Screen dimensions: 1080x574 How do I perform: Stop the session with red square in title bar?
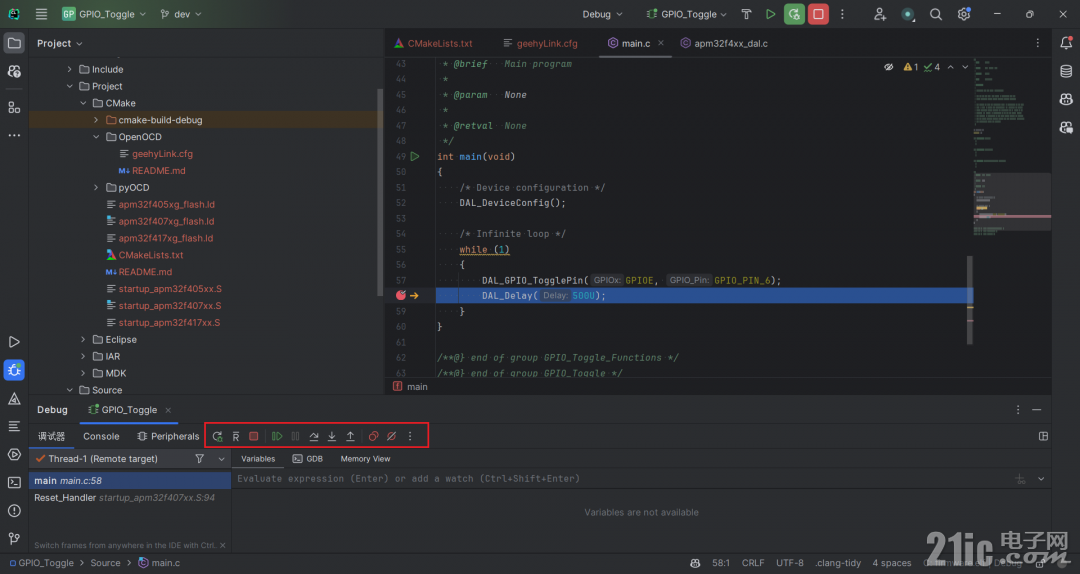pyautogui.click(x=818, y=14)
